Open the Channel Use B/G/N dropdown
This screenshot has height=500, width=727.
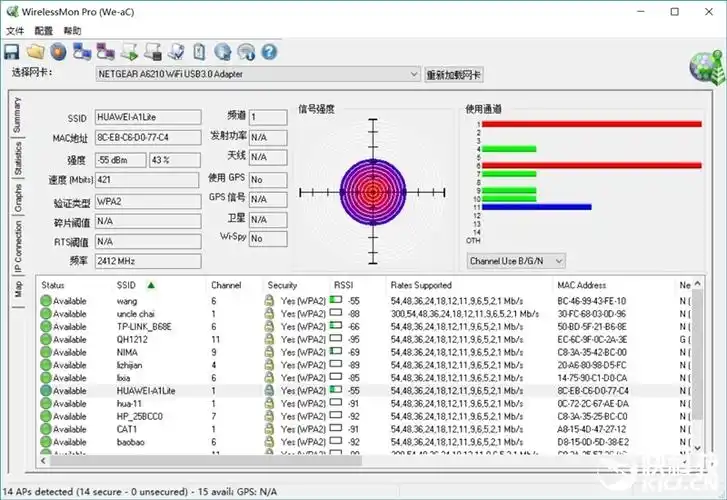(x=516, y=261)
